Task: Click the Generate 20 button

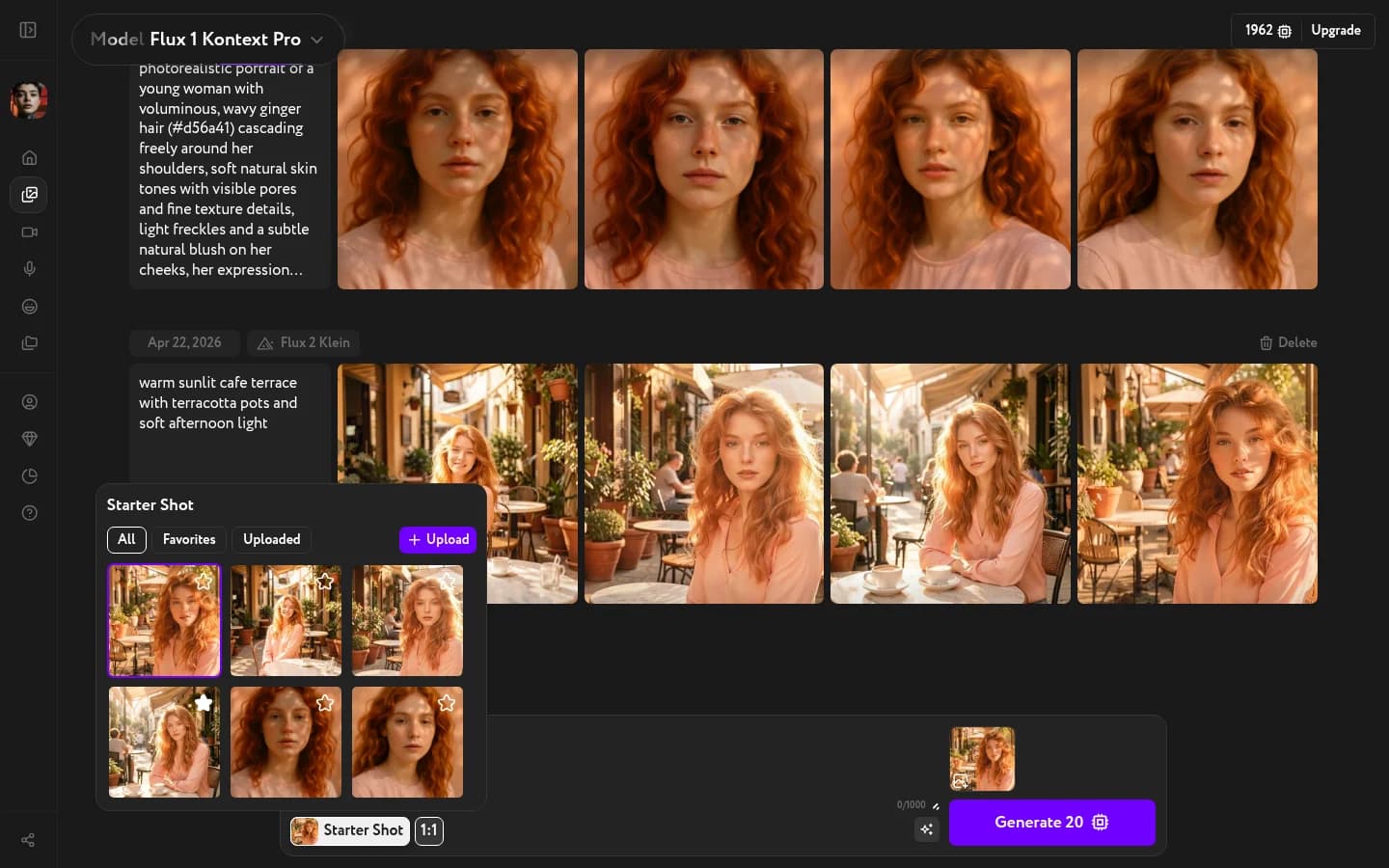Action: pyautogui.click(x=1052, y=823)
